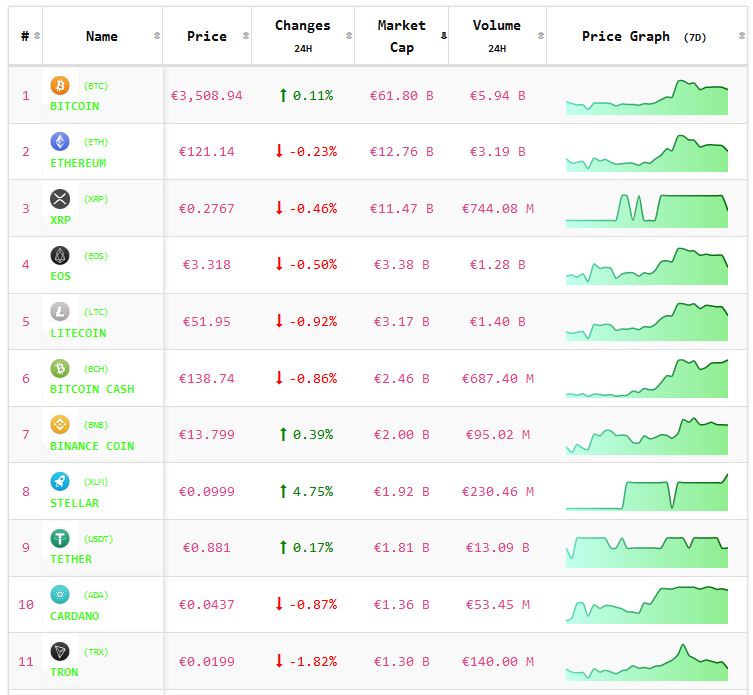
Task: Click the Binance Coin logo icon
Action: coord(60,425)
